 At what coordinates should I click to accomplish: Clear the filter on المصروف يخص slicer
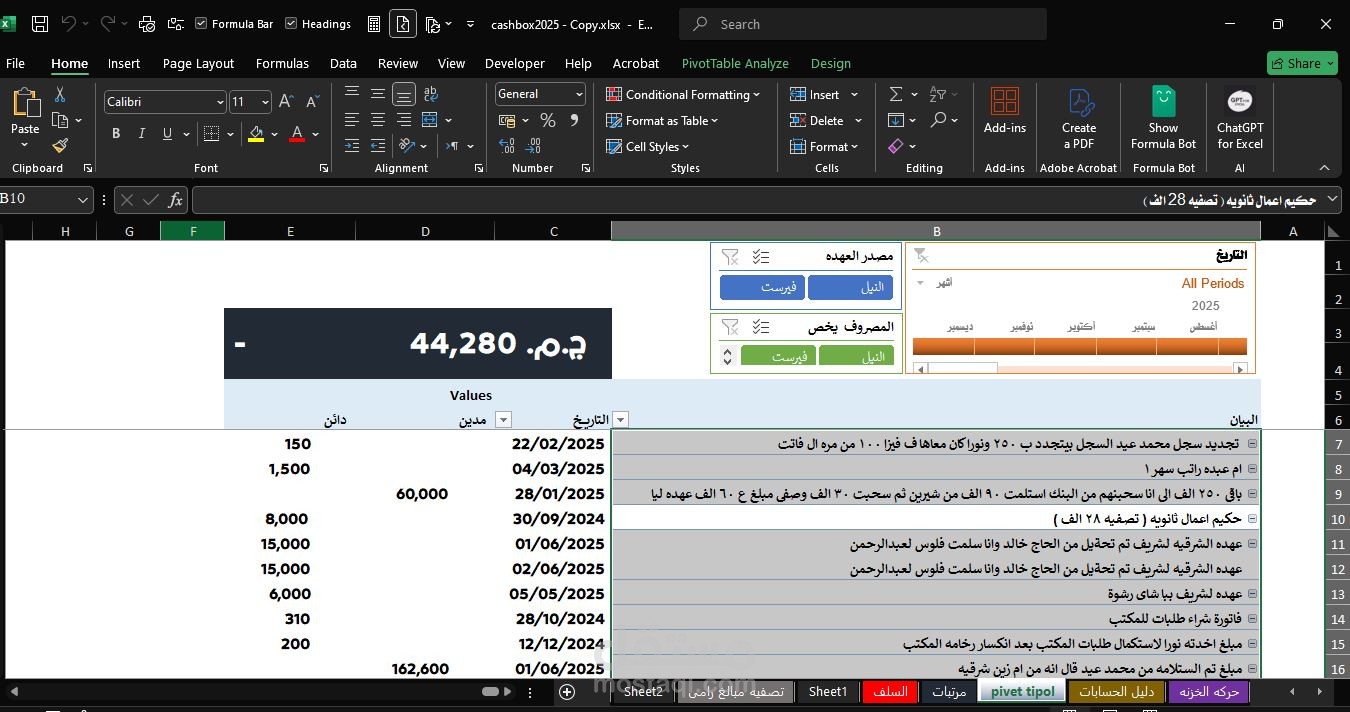(730, 327)
